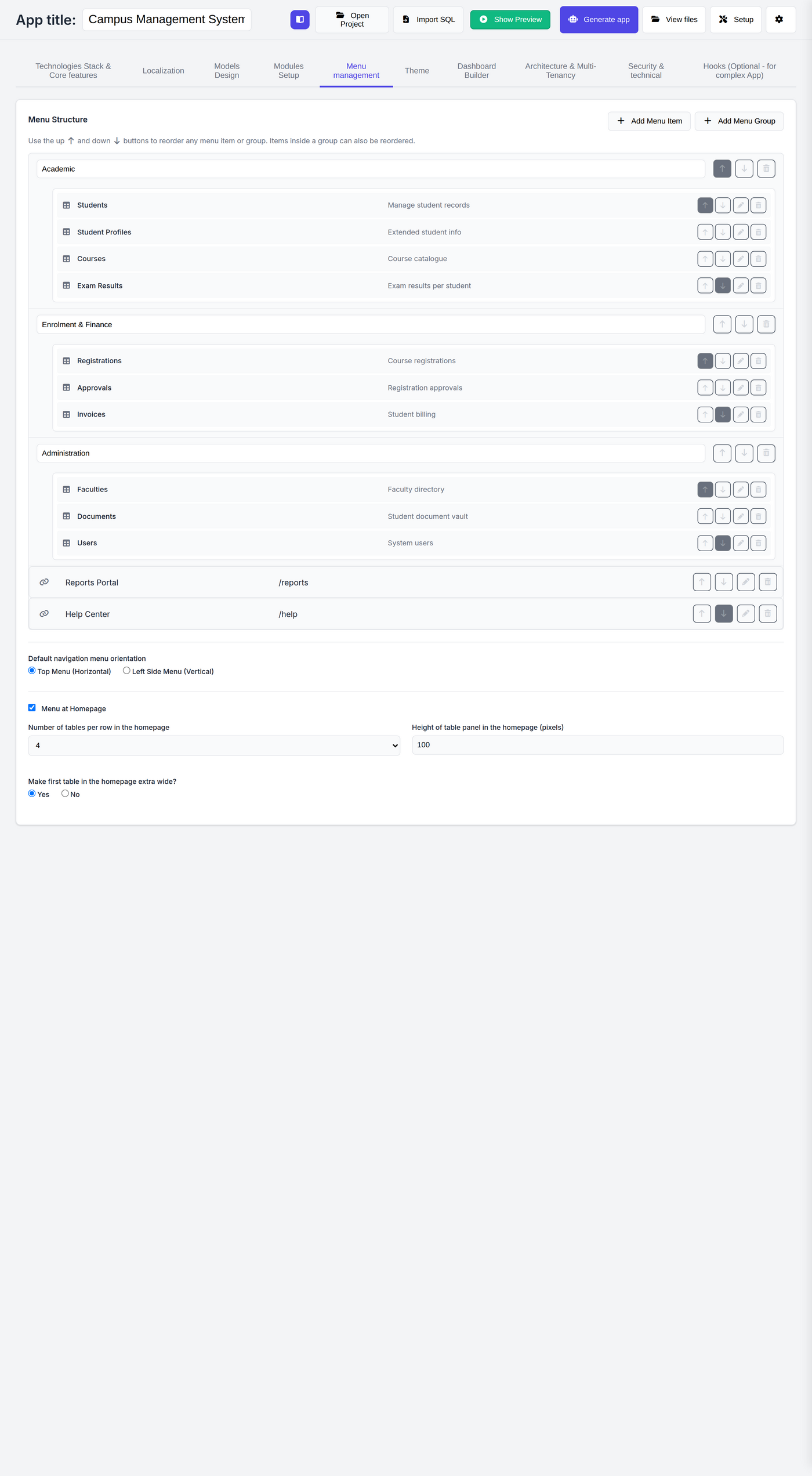Open the gear settings icon button
This screenshot has height=1476, width=812.
coord(780,19)
